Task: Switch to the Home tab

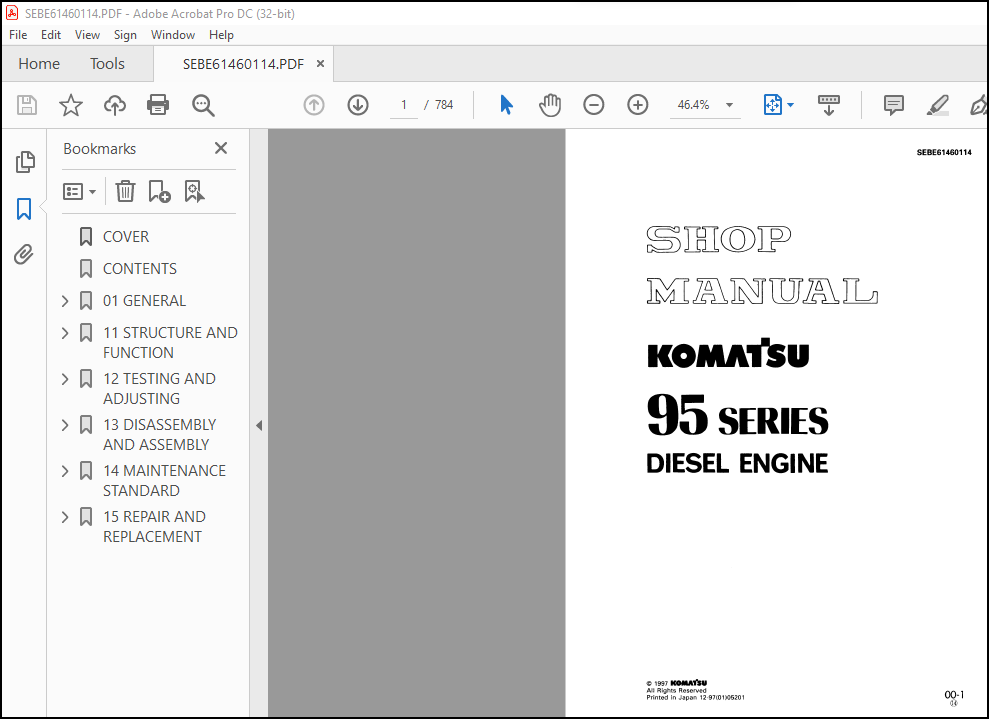Action: point(39,64)
